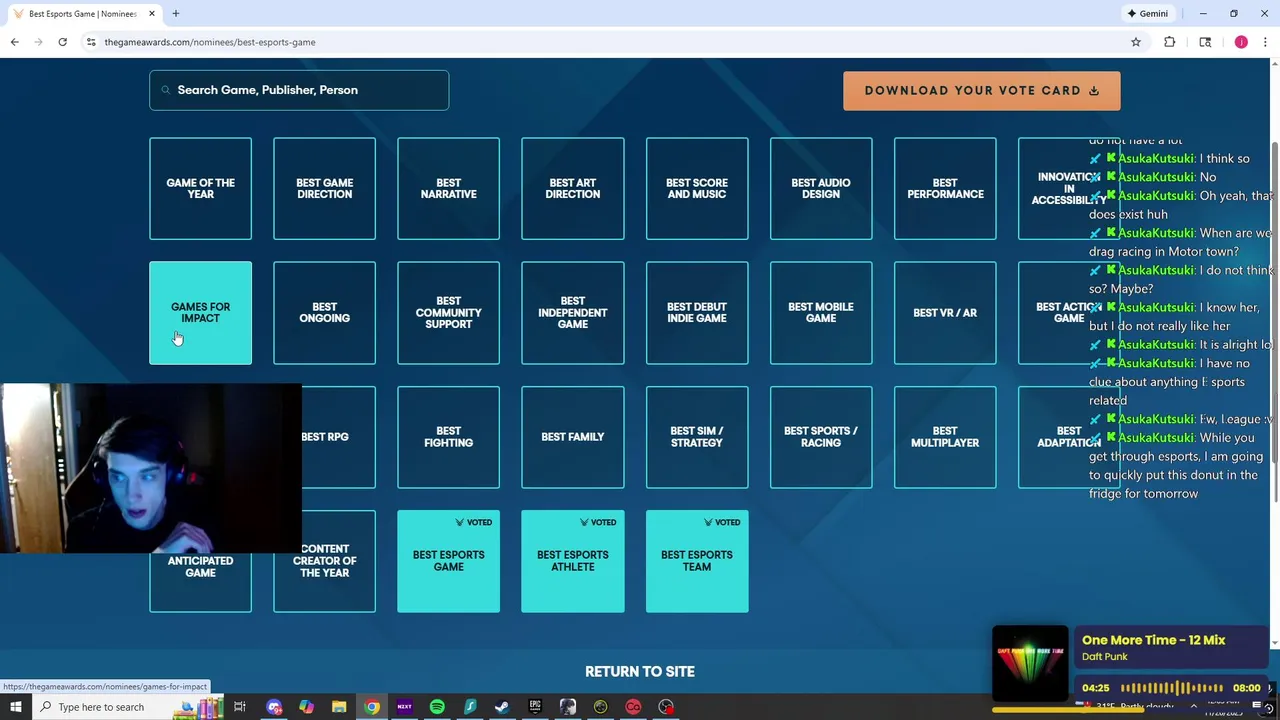Go back with the browser back arrow

pos(14,42)
